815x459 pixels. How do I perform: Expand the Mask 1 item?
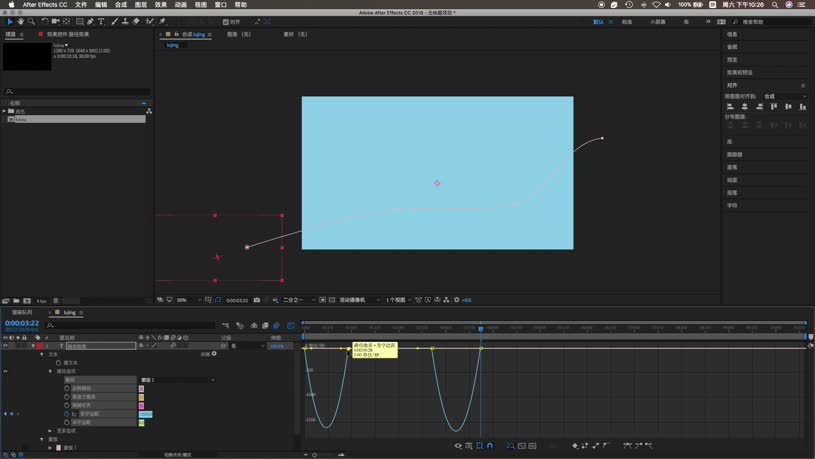[x=50, y=448]
